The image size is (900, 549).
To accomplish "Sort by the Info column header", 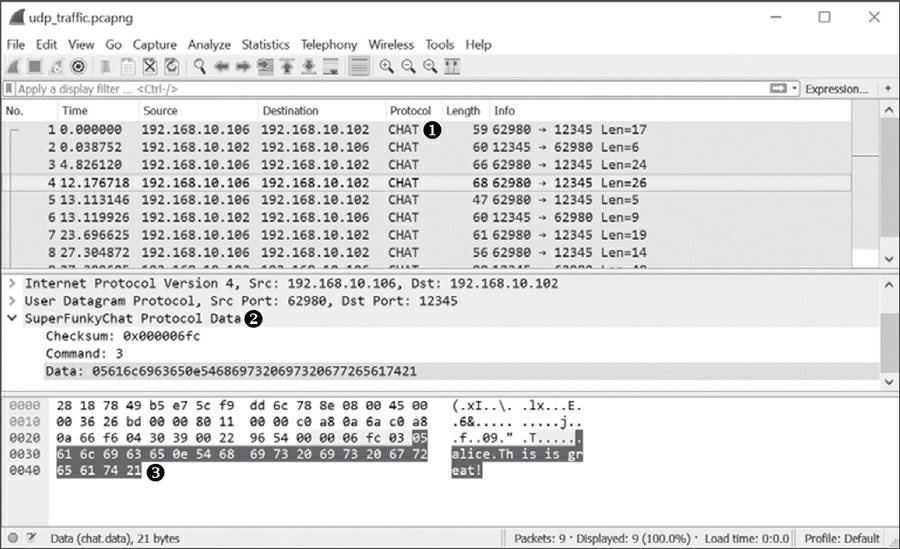I will [670, 111].
